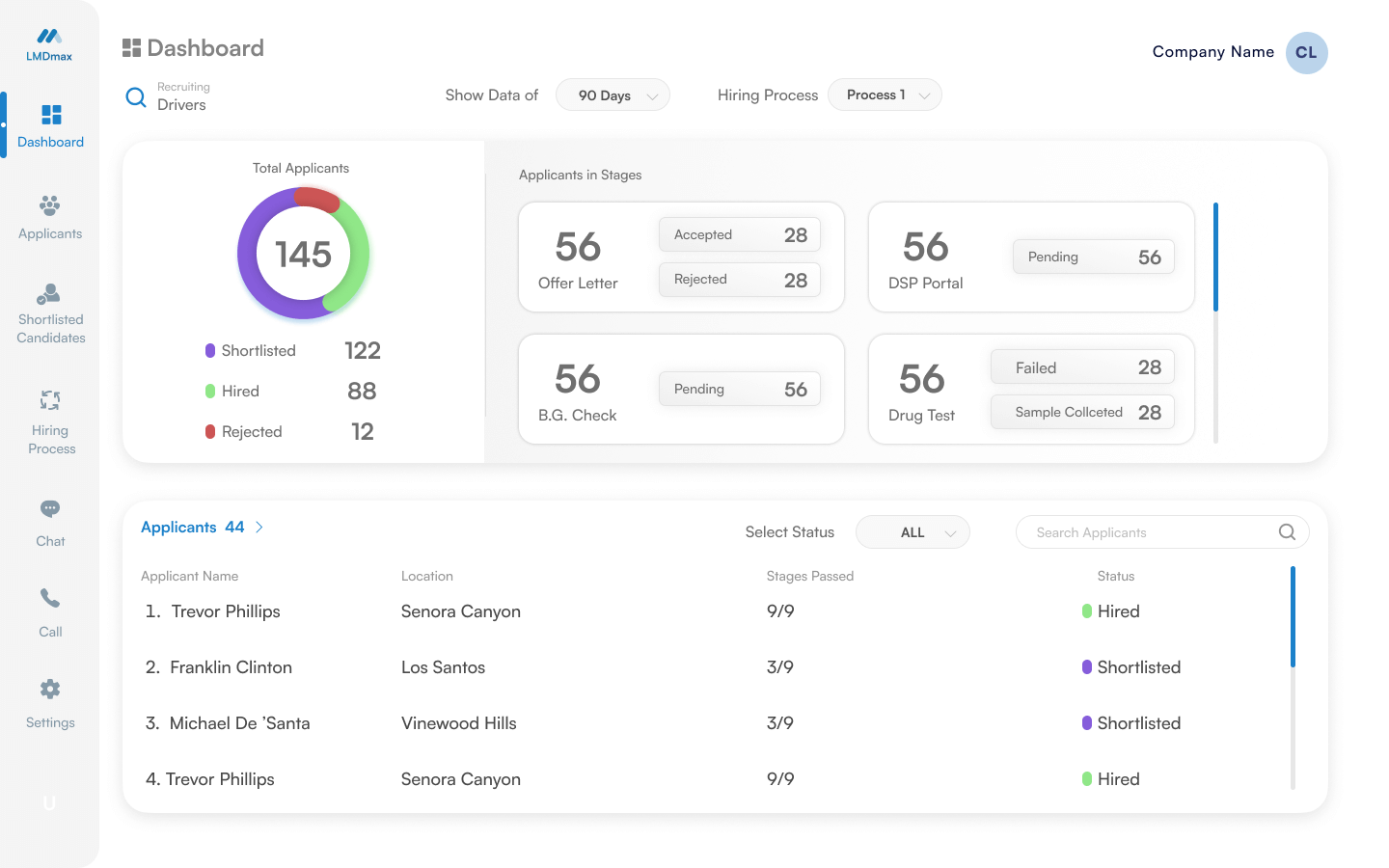Open the ALL status filter dropdown
The width and height of the screenshot is (1389, 868).
point(912,532)
